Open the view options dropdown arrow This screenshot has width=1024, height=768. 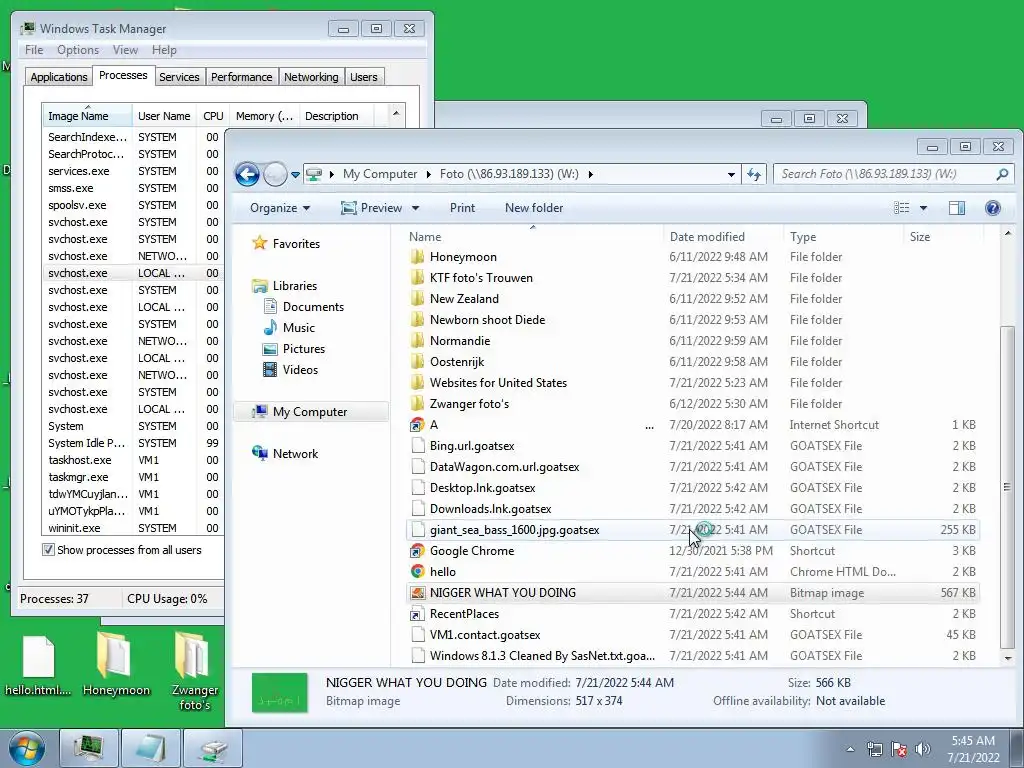tap(923, 208)
